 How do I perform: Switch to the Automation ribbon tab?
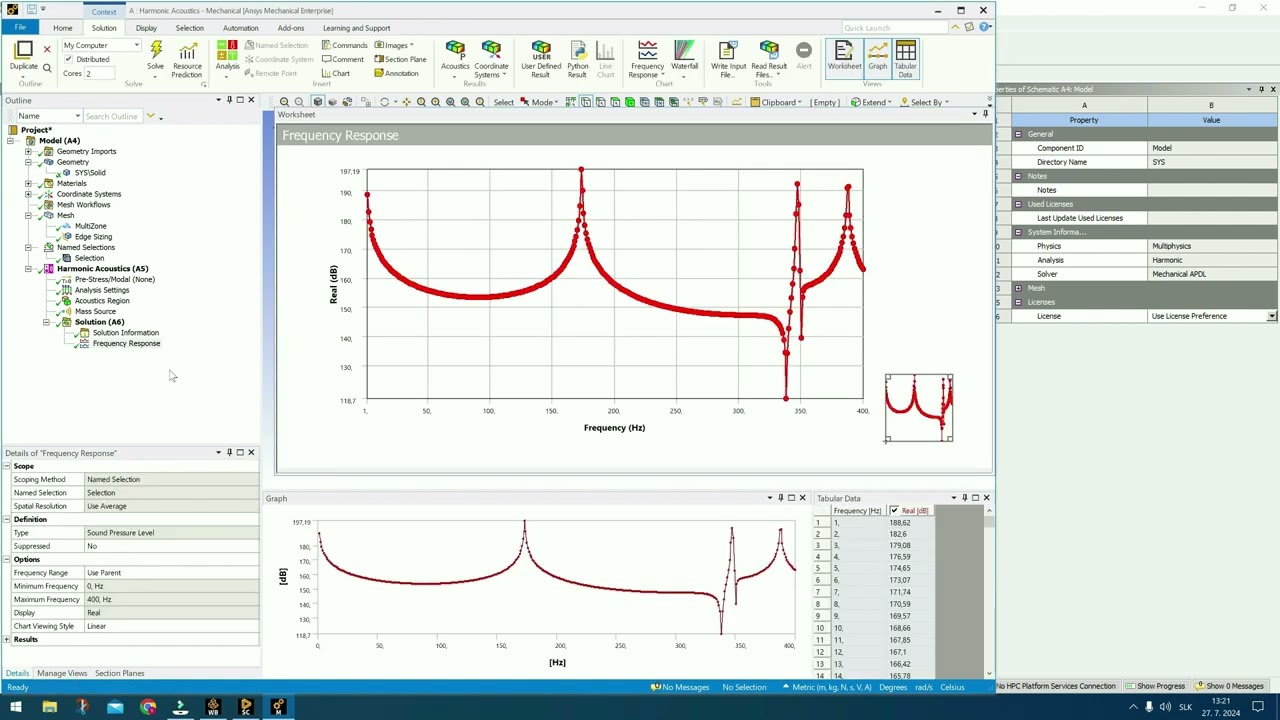(x=240, y=28)
